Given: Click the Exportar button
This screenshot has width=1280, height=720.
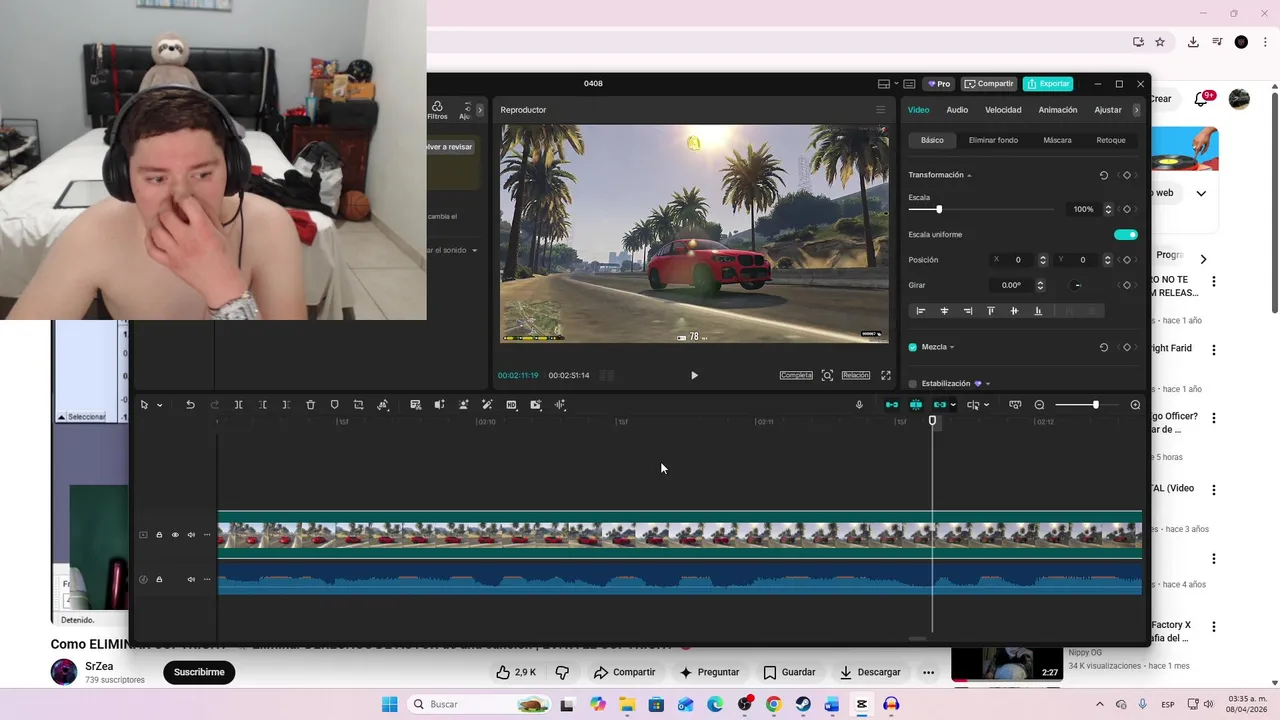Looking at the screenshot, I should [x=1048, y=84].
